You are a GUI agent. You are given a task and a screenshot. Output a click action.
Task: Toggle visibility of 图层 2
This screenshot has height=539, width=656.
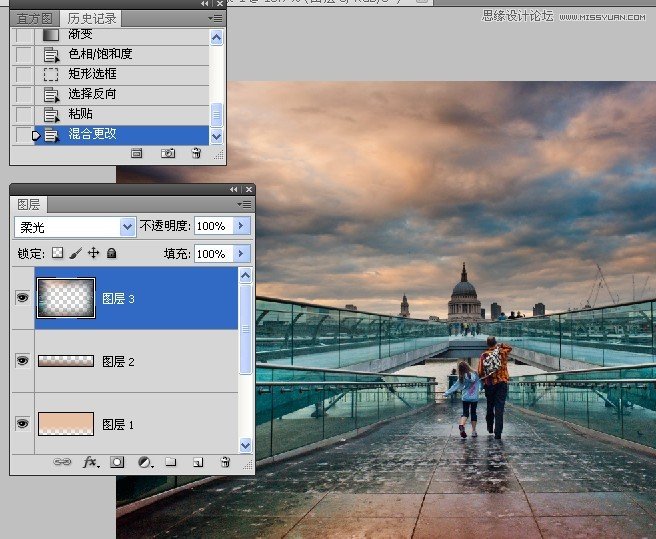point(22,361)
